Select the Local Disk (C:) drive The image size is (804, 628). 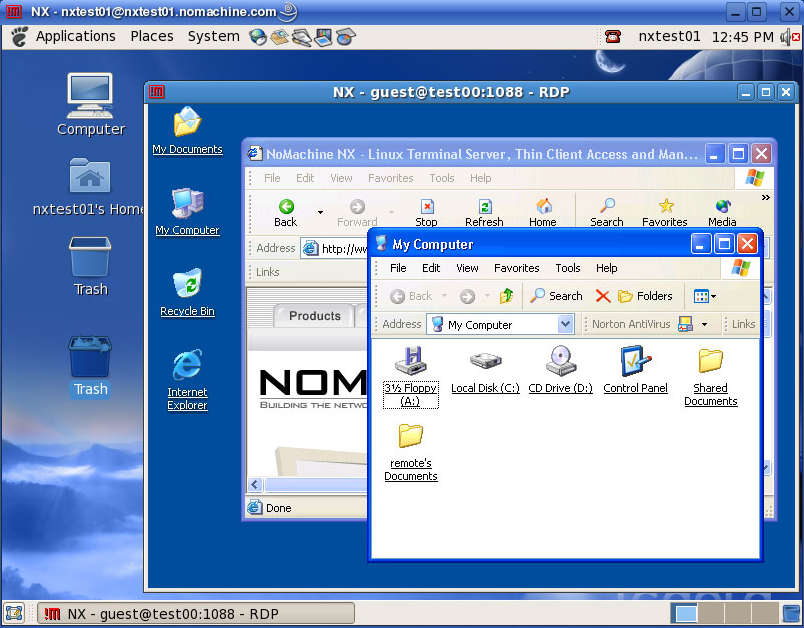tap(485, 362)
